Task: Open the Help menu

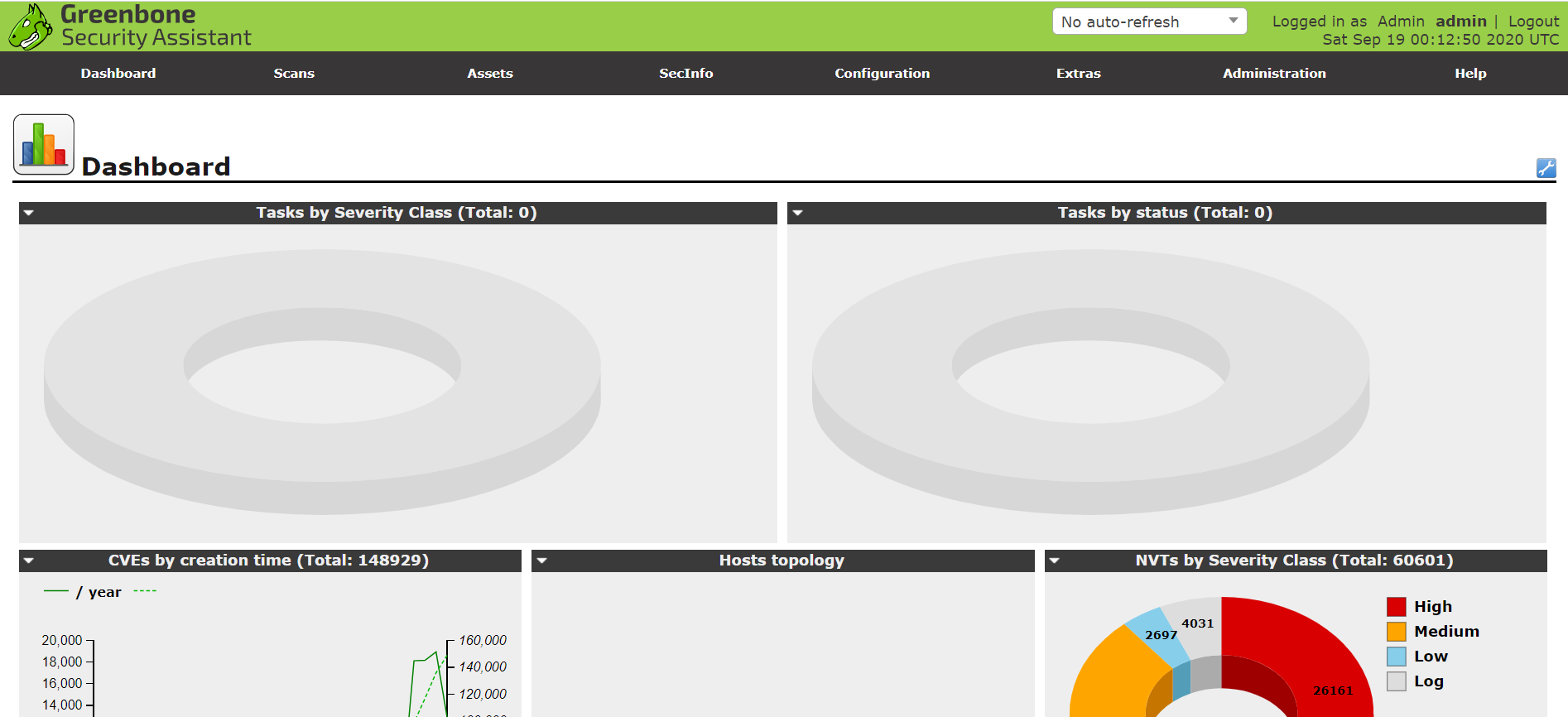Action: 1470,73
